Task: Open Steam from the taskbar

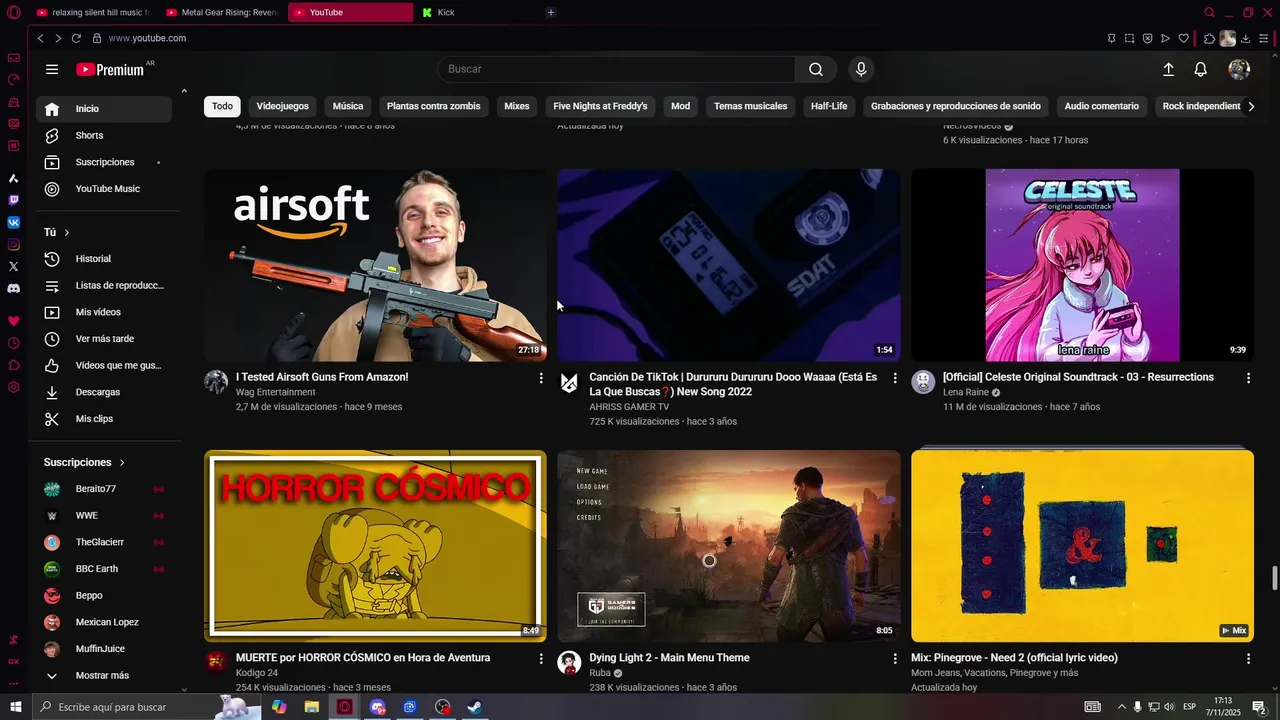Action: [x=475, y=707]
